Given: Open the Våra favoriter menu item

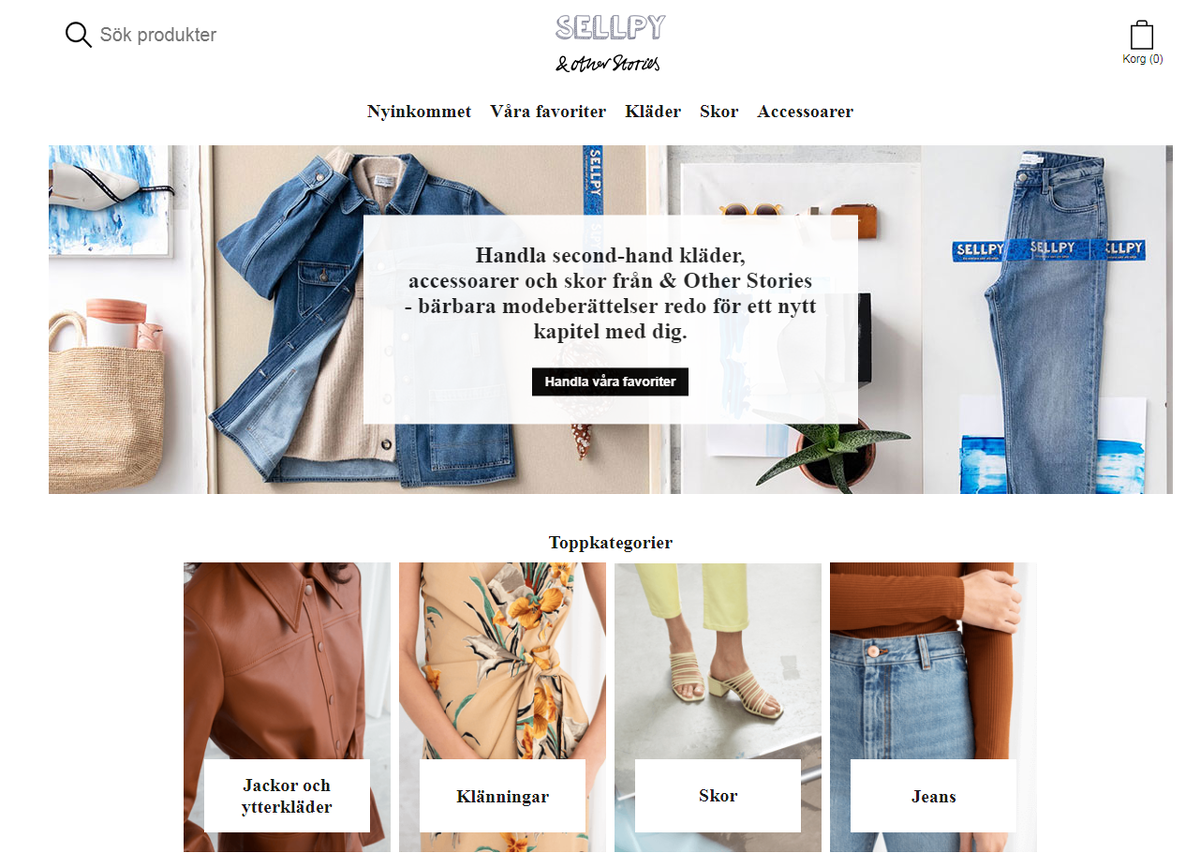Looking at the screenshot, I should point(548,112).
